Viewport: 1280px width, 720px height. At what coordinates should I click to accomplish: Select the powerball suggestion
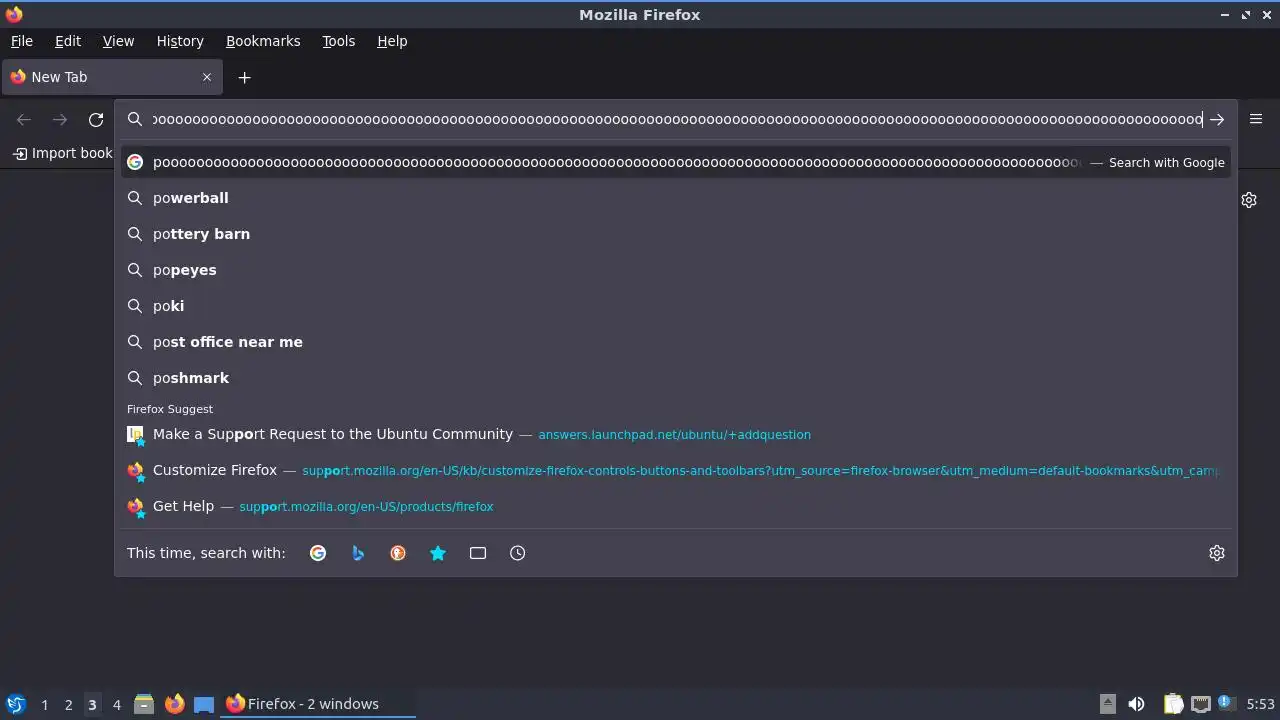click(676, 198)
